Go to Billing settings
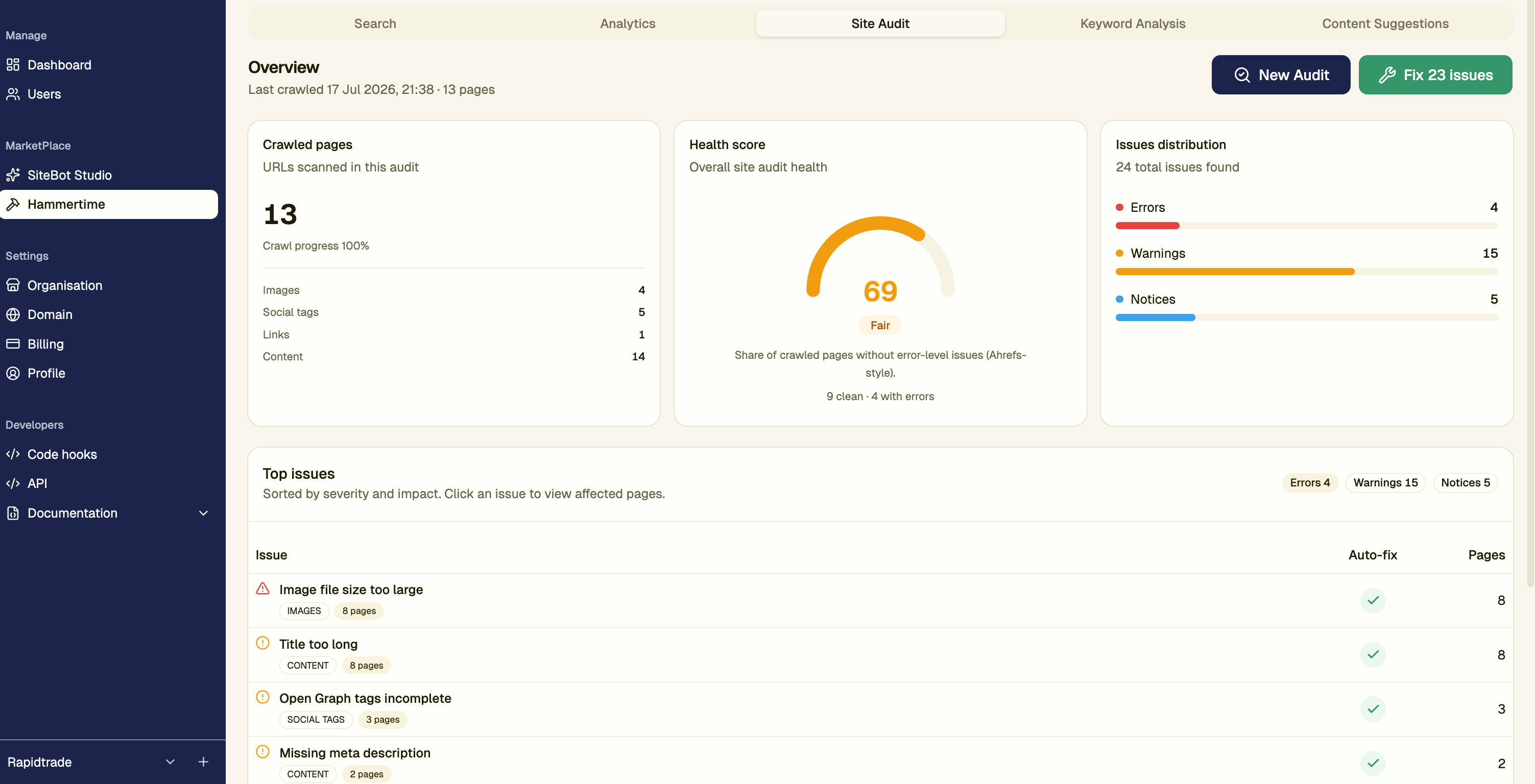The height and width of the screenshot is (784, 1535). click(x=109, y=344)
